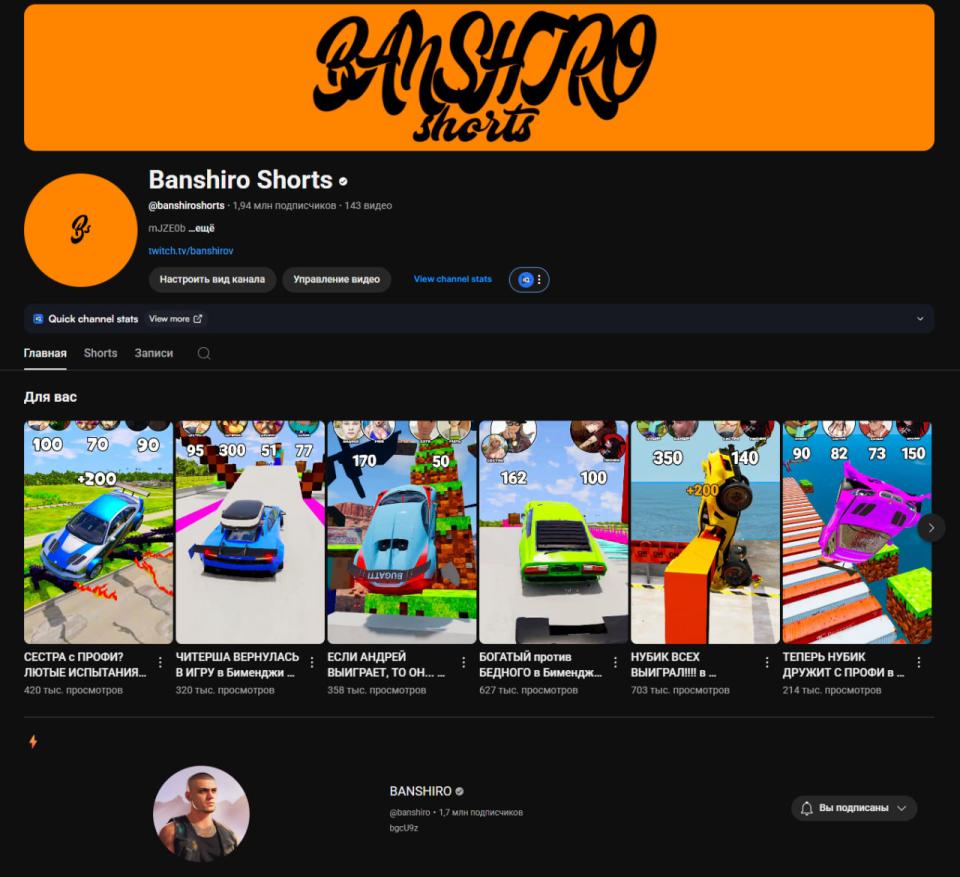Open the Вы подписаны subscription dropdown arrow
Screen dimensions: 960x877
(x=901, y=808)
